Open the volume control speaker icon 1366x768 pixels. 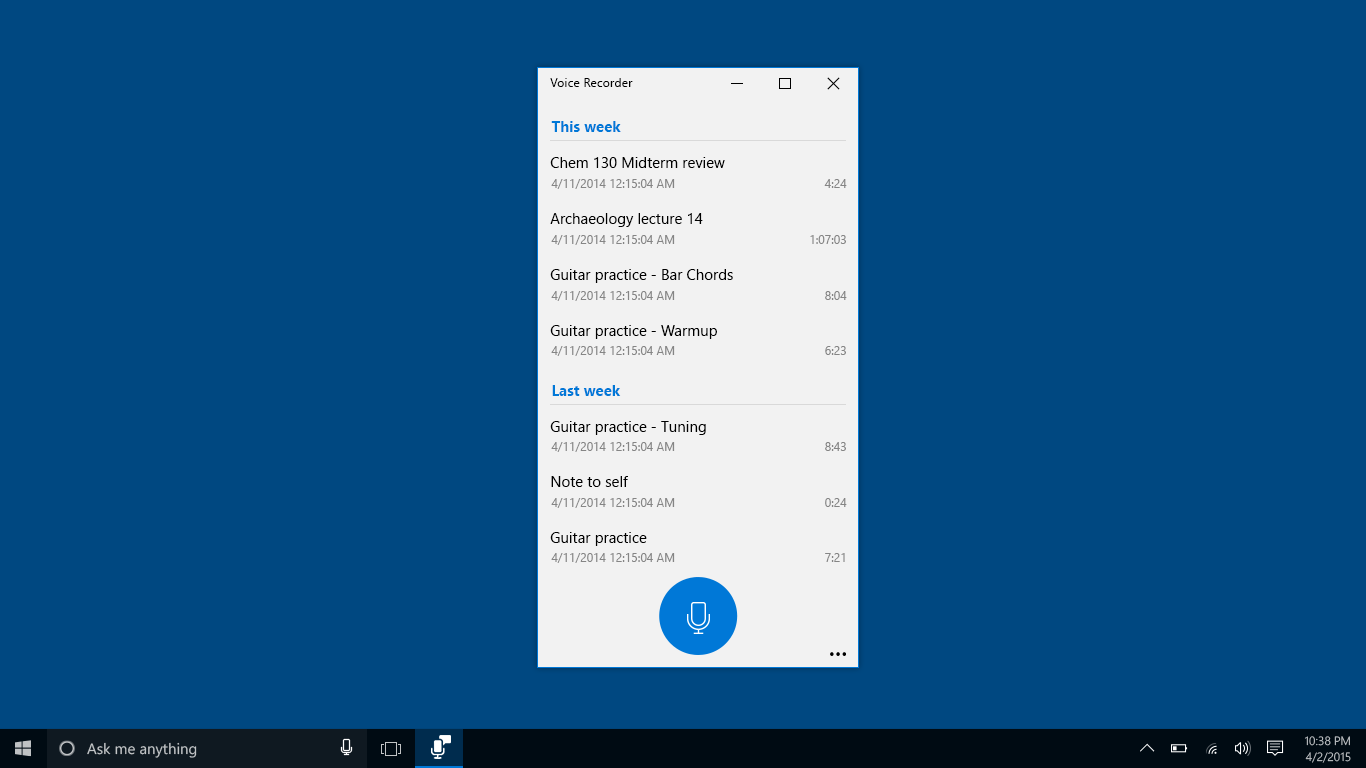tap(1242, 748)
